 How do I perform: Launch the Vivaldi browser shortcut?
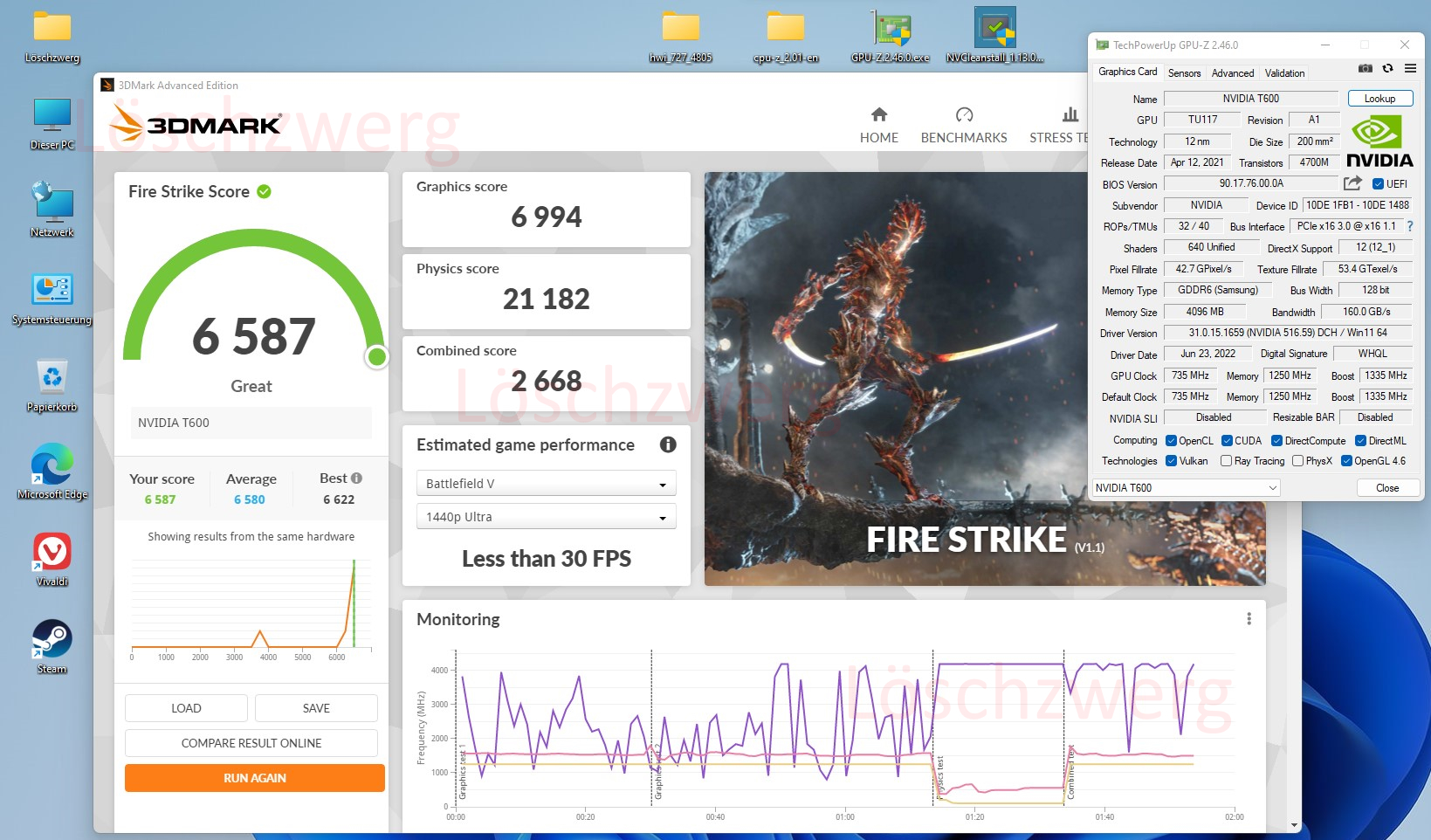coord(52,560)
